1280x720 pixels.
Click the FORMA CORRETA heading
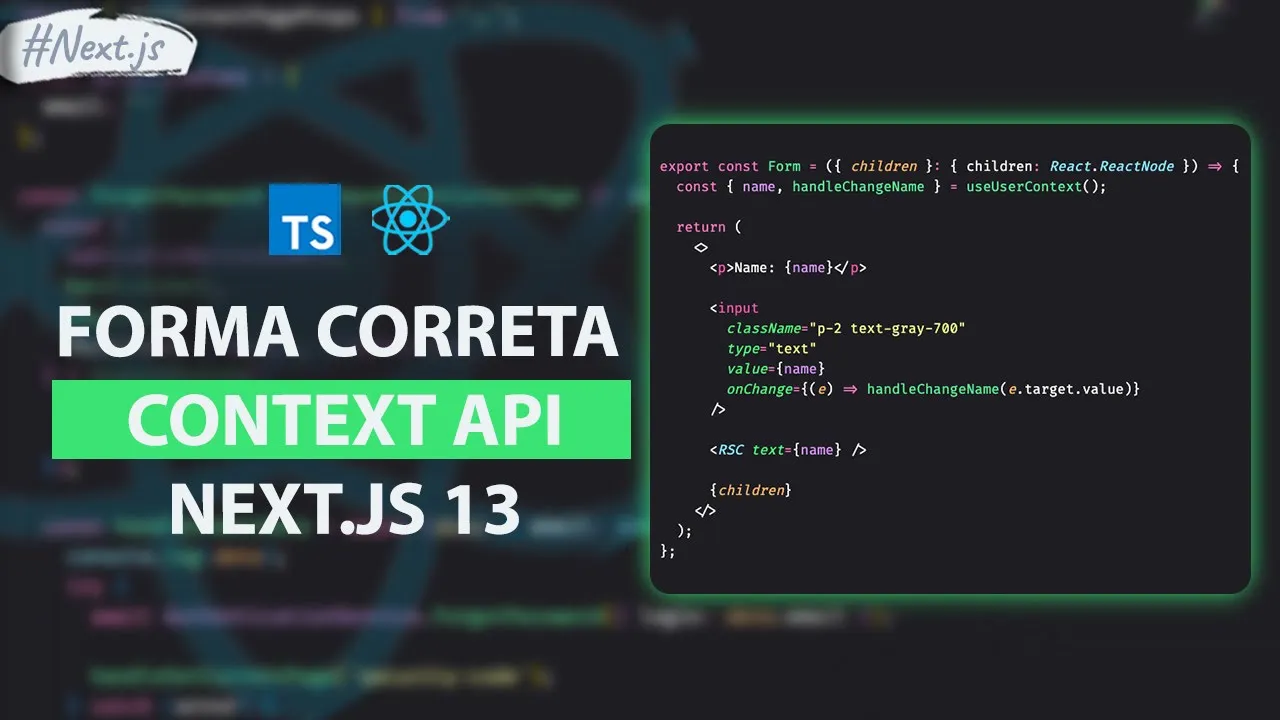point(338,331)
